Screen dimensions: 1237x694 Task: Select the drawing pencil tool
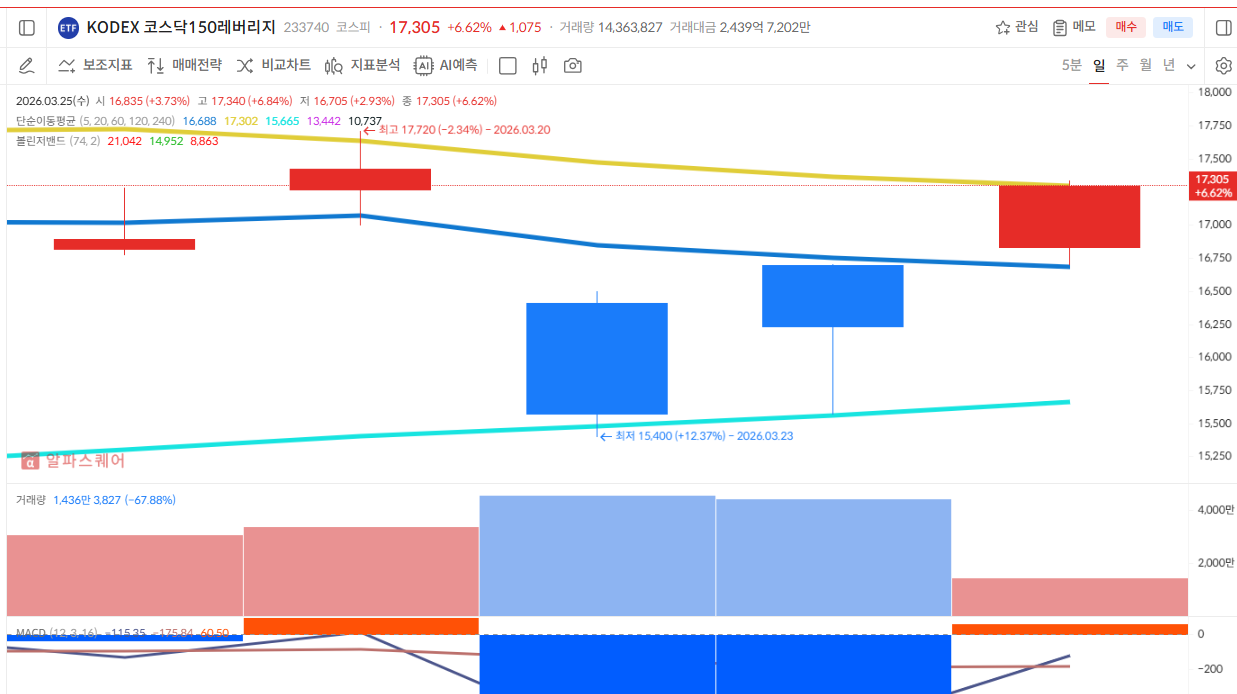point(27,66)
